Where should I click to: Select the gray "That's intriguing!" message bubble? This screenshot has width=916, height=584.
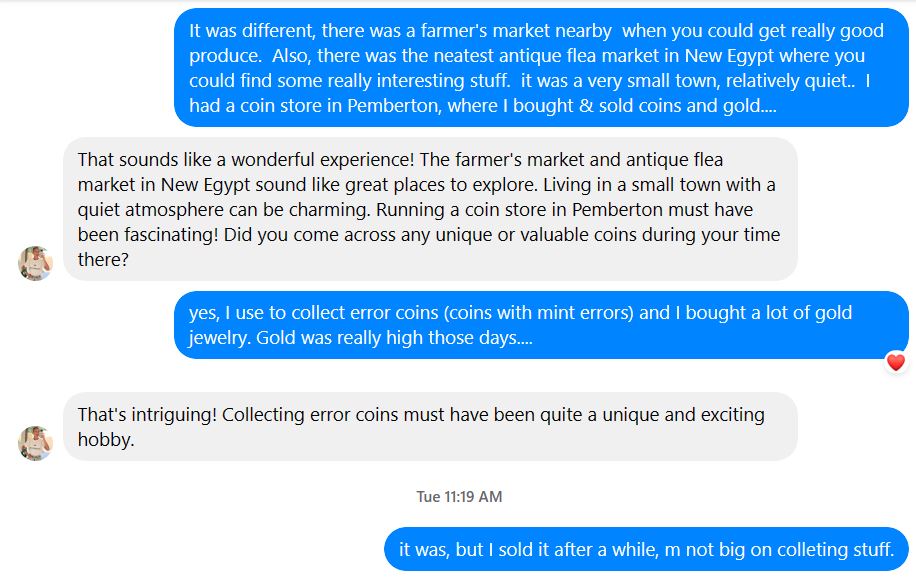[x=430, y=426]
